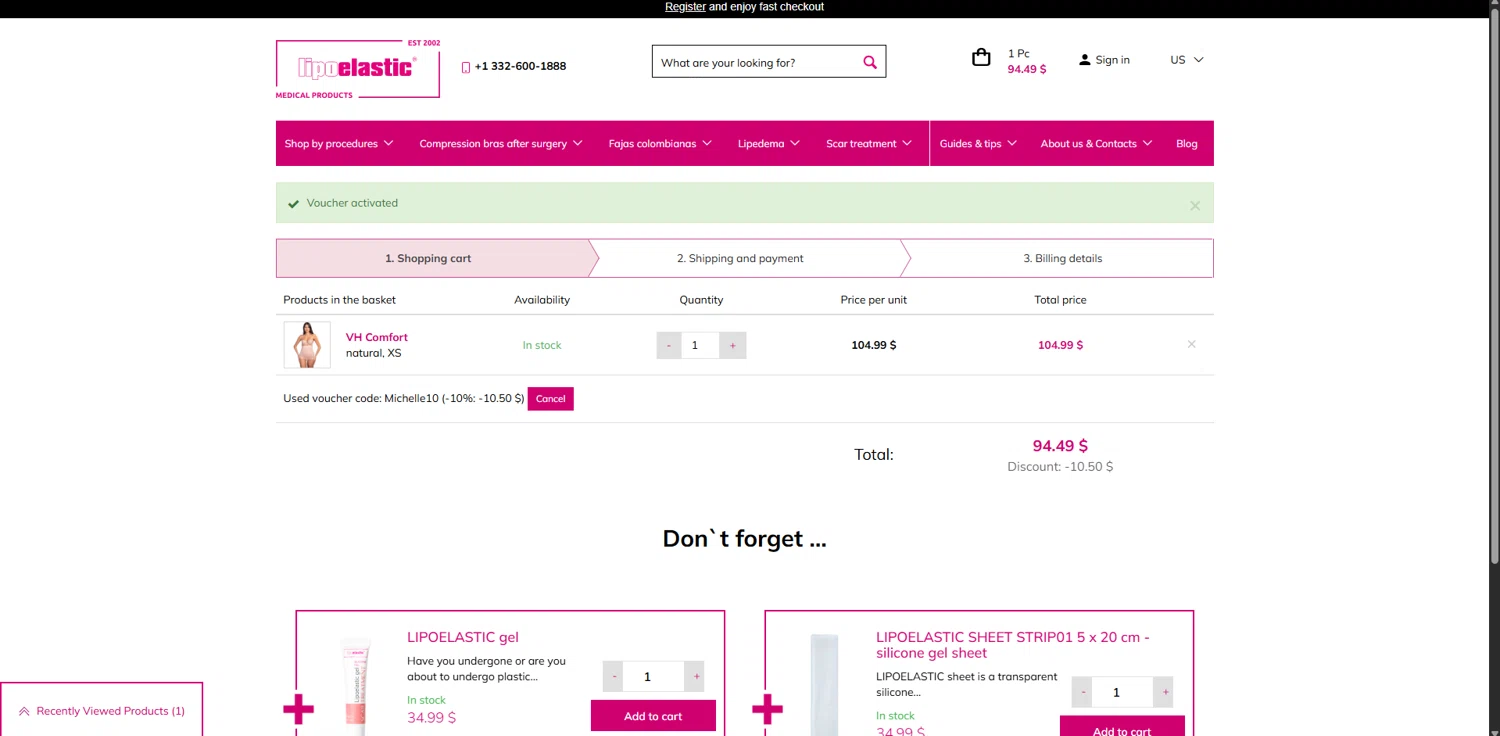
Task: Click the search input field
Action: pos(757,62)
